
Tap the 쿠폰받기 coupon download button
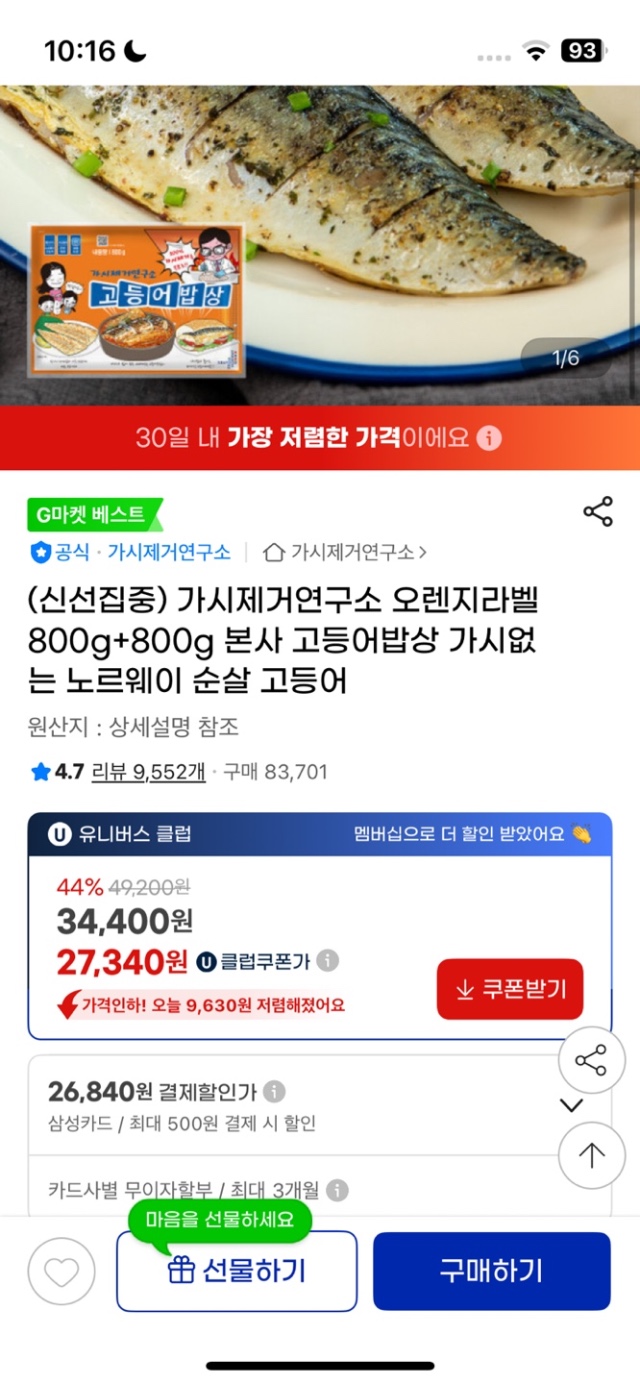click(x=510, y=989)
